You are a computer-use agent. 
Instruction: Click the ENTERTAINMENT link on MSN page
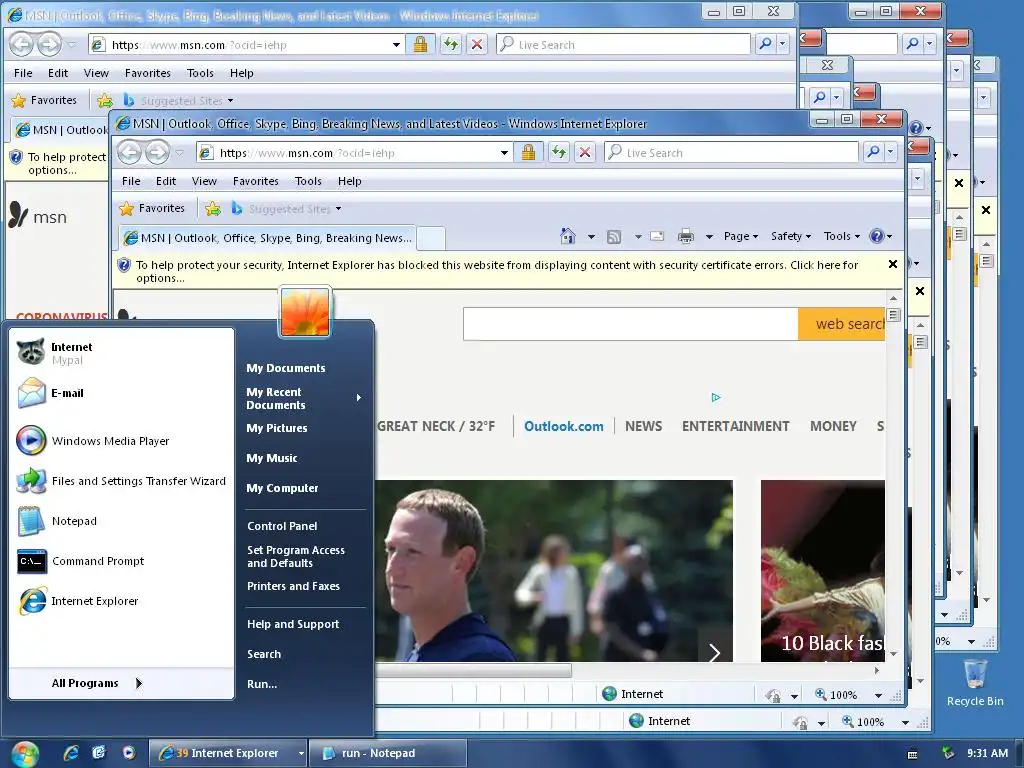[x=735, y=426]
